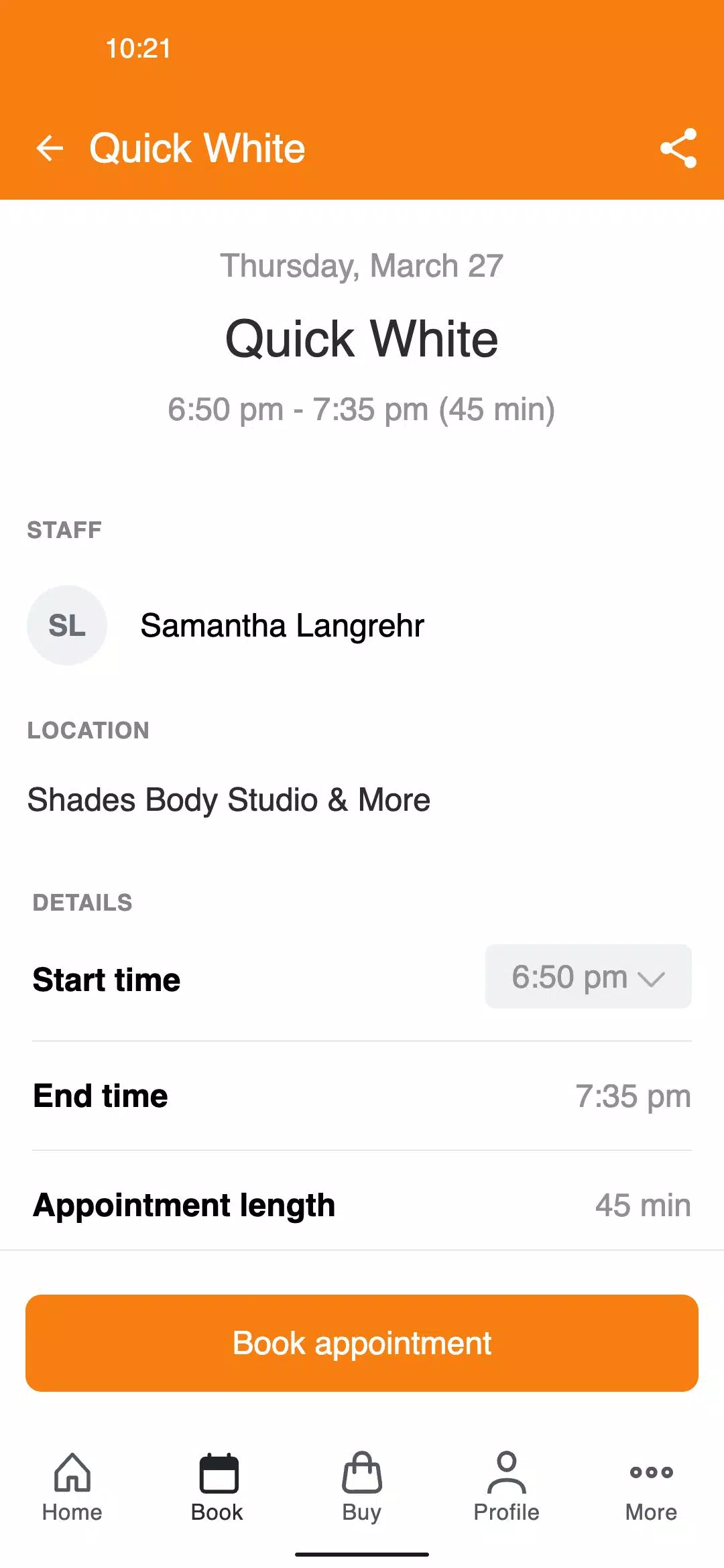The image size is (724, 1568).
Task: Tap the Appointment length row
Action: point(362,1205)
